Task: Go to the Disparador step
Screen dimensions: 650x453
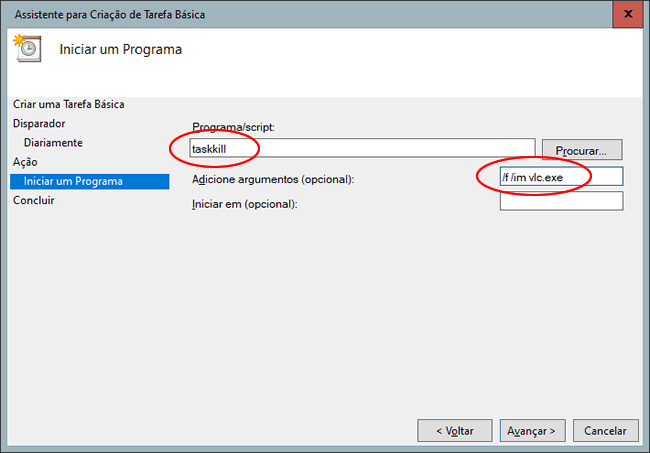Action: 39,123
